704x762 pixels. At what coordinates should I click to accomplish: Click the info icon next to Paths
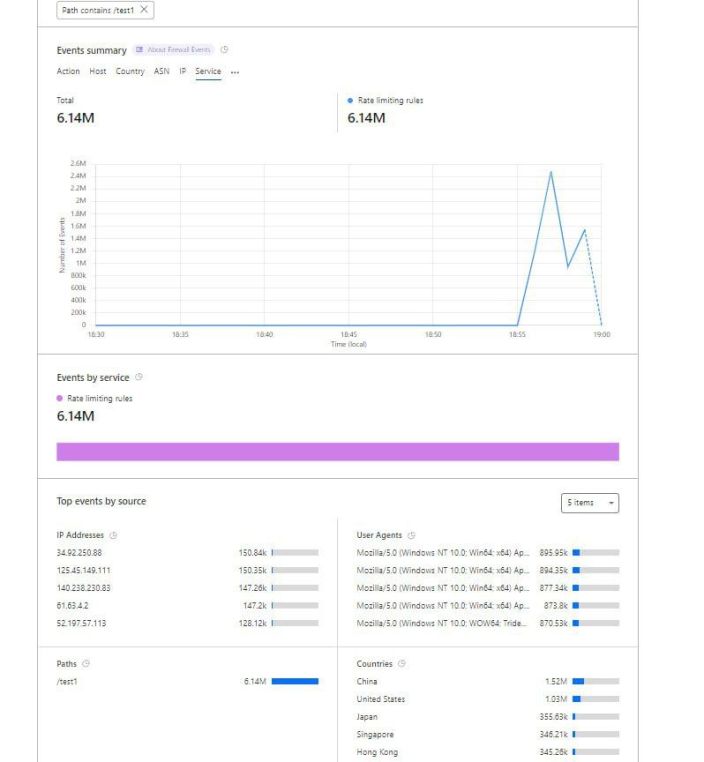[x=86, y=663]
